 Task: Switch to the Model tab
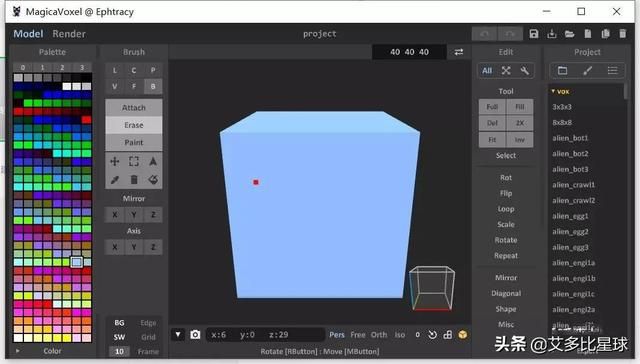[x=28, y=34]
